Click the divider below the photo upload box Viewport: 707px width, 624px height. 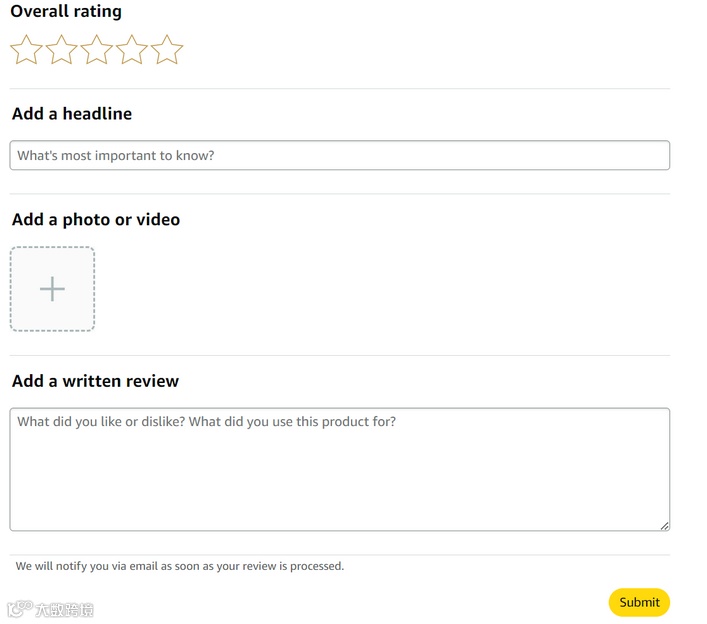pyautogui.click(x=339, y=355)
